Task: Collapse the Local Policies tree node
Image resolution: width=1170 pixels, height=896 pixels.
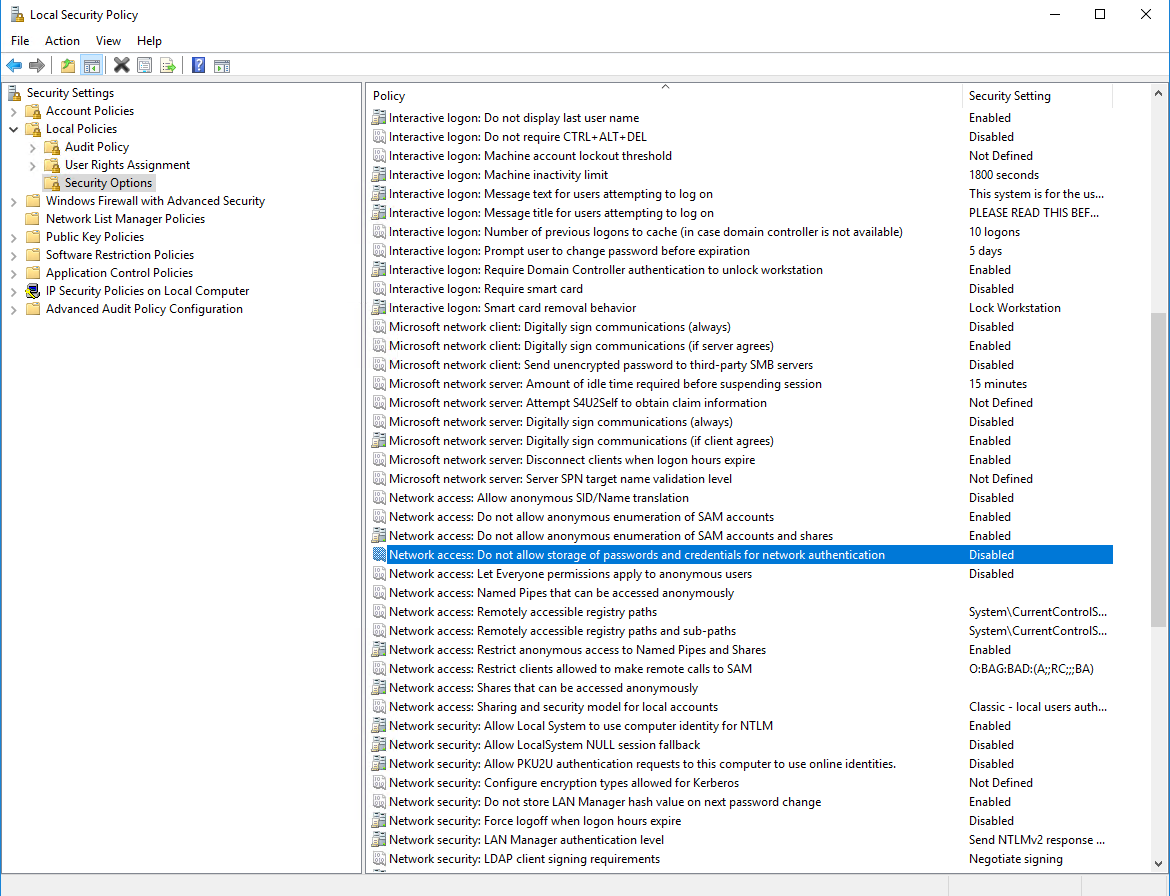Action: pyautogui.click(x=14, y=129)
